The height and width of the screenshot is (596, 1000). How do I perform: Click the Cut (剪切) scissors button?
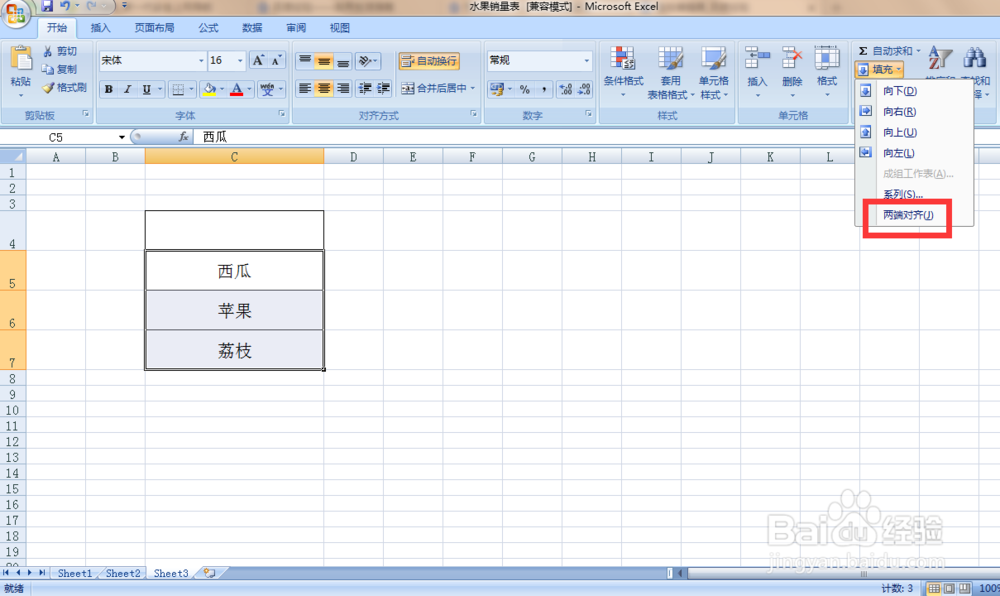click(60, 51)
